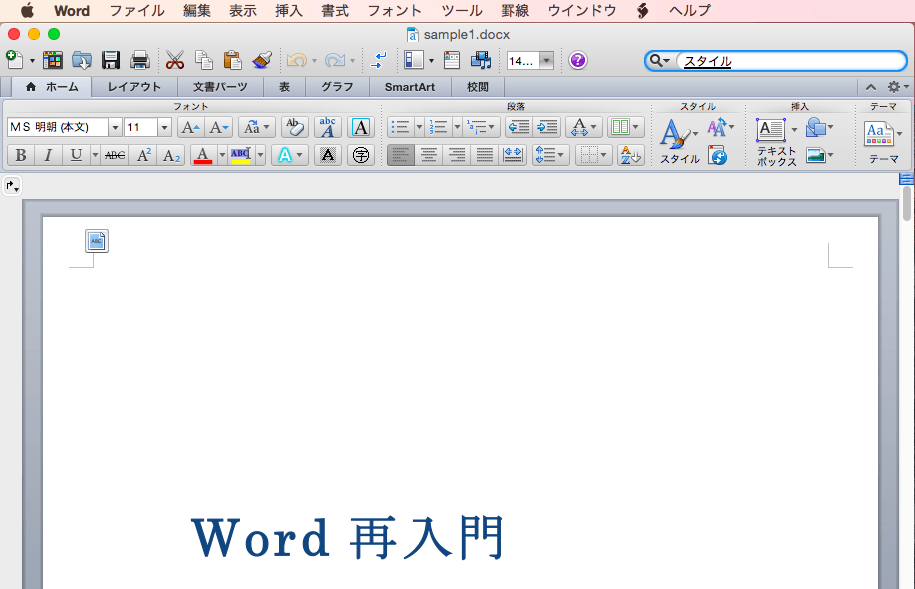Screen dimensions: 915x589
Task: Apply red font color swatch
Action: click(202, 155)
